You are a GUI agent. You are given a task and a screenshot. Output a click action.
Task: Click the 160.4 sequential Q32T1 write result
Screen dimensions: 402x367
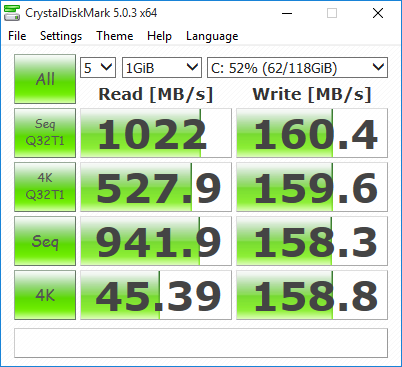(312, 133)
